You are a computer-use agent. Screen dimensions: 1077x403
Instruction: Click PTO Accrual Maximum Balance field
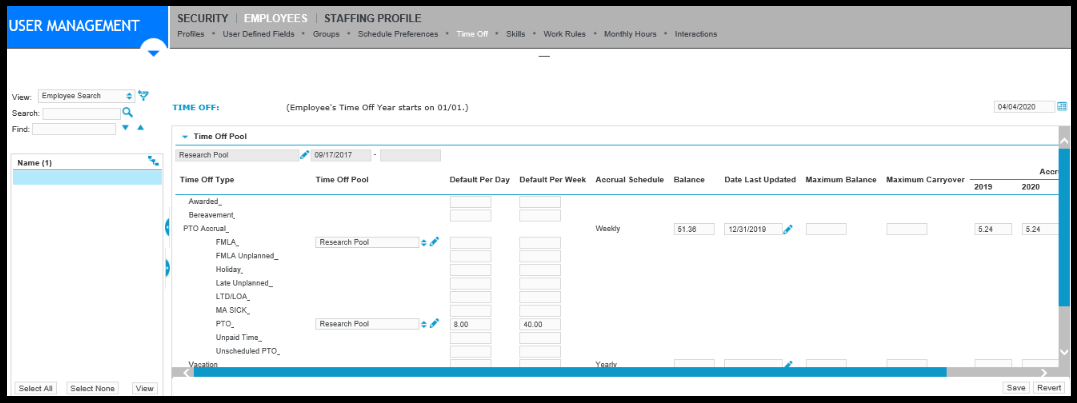(x=826, y=229)
